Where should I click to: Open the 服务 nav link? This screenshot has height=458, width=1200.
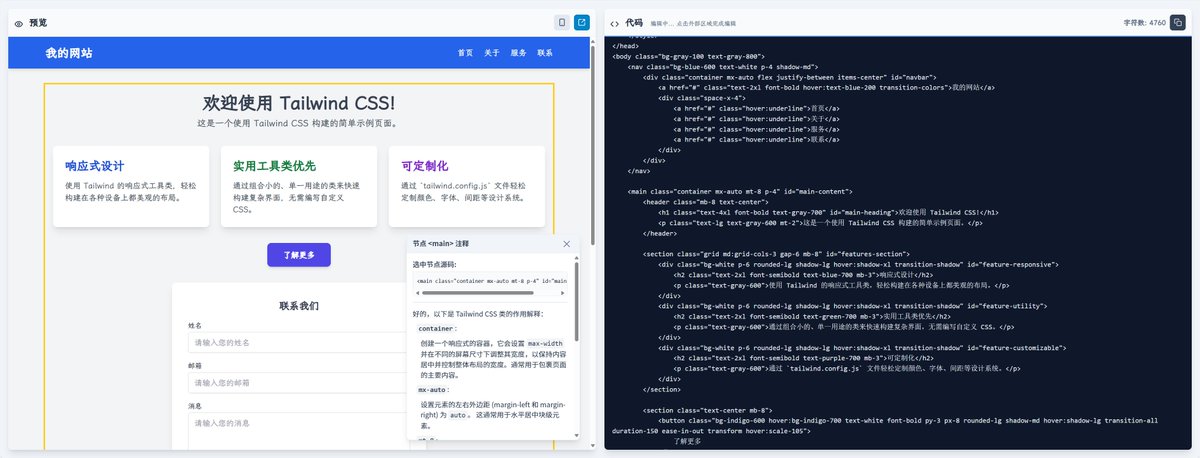click(x=519, y=53)
